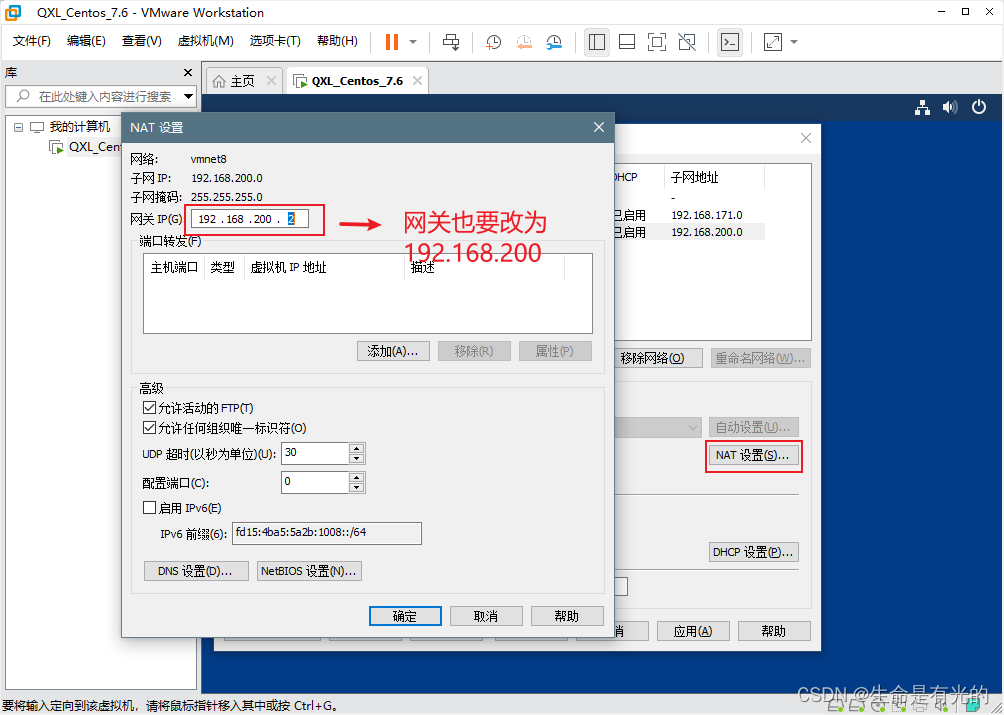
Task: Uncheck 允许活动的 FTP checkbox
Action: (150, 408)
